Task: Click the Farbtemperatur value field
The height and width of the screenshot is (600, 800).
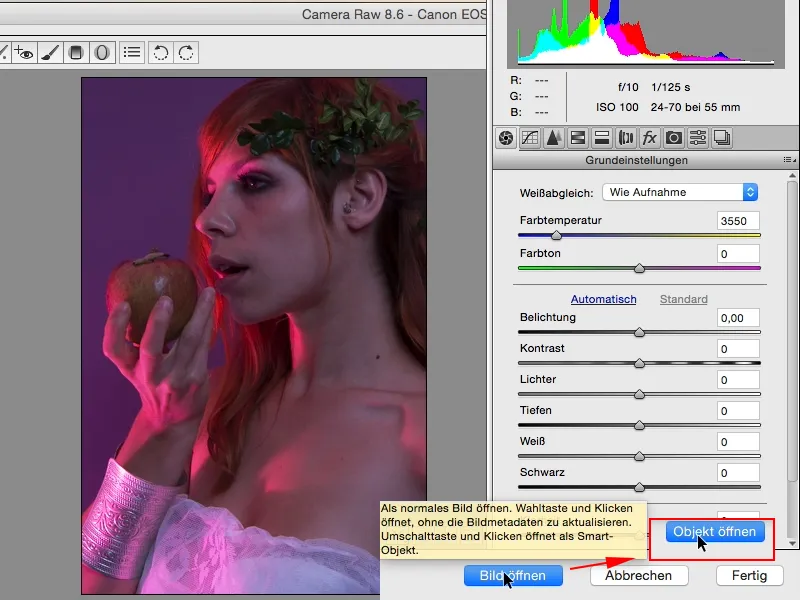Action: [x=738, y=221]
